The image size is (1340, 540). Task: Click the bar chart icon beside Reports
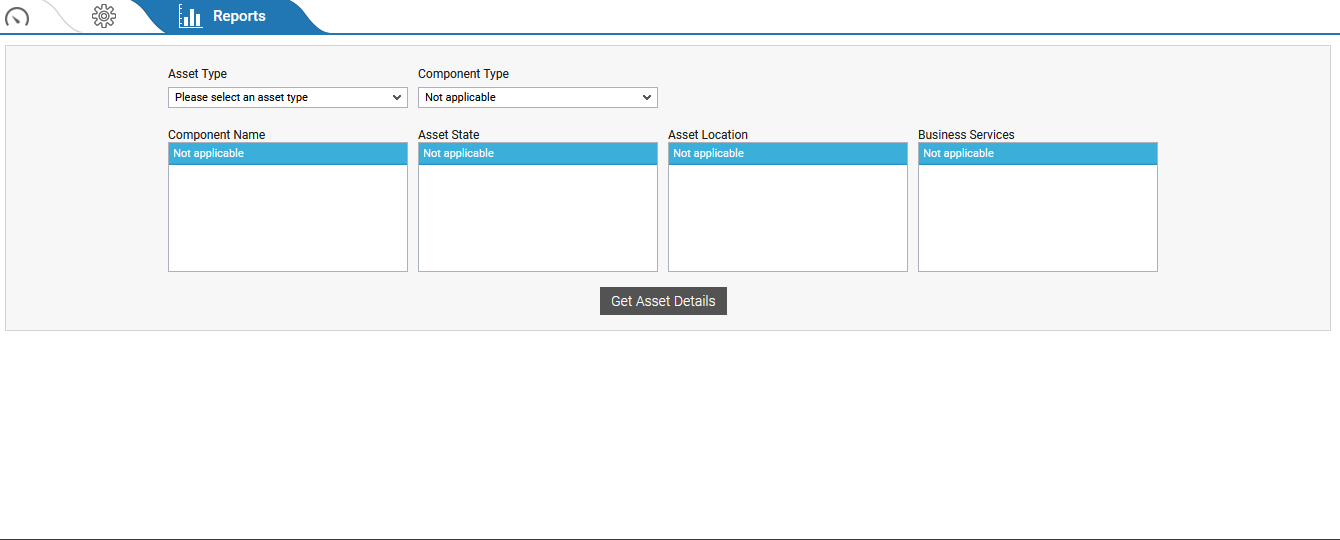click(x=190, y=16)
